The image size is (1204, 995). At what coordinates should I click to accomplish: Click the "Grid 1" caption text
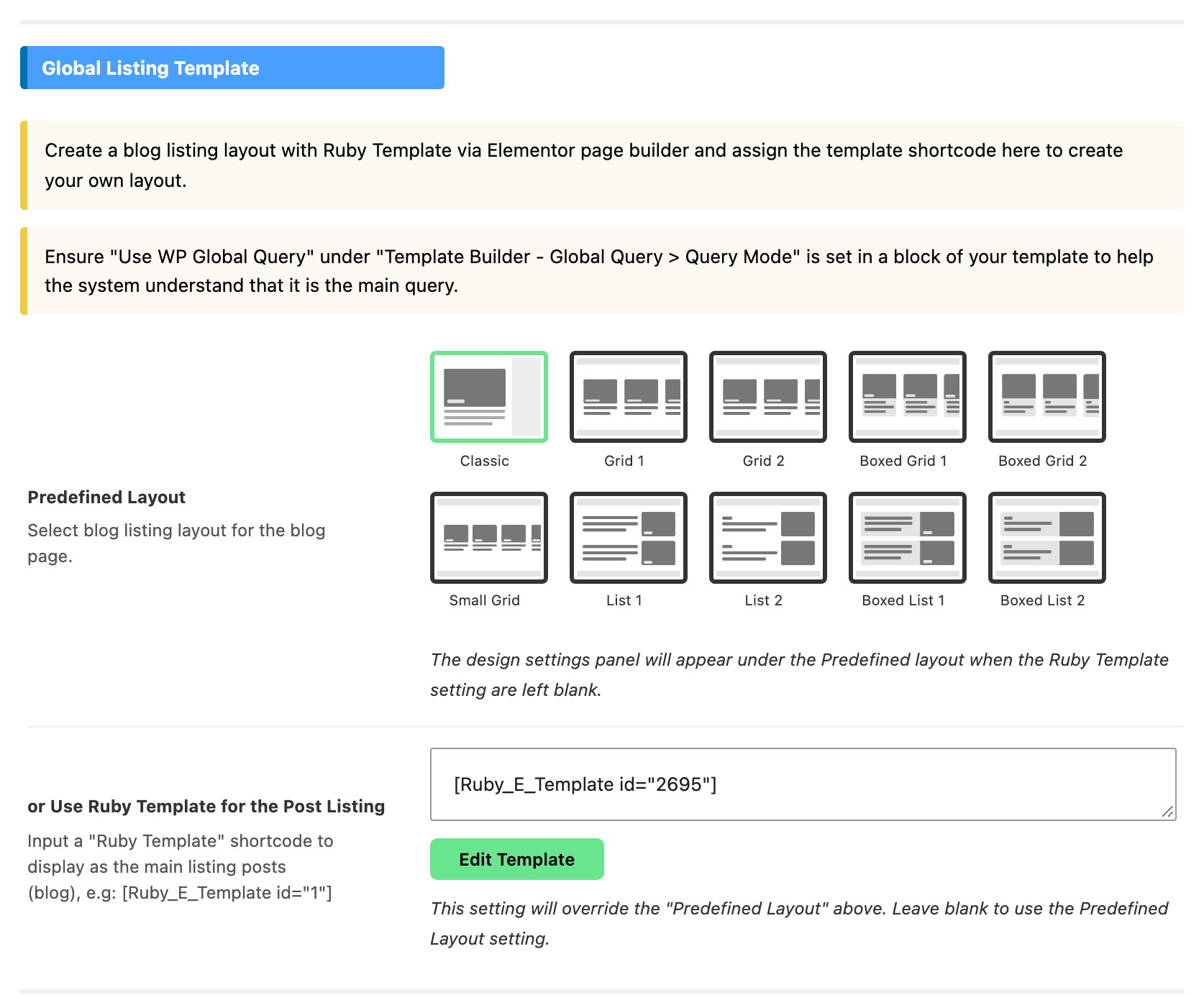click(x=624, y=461)
